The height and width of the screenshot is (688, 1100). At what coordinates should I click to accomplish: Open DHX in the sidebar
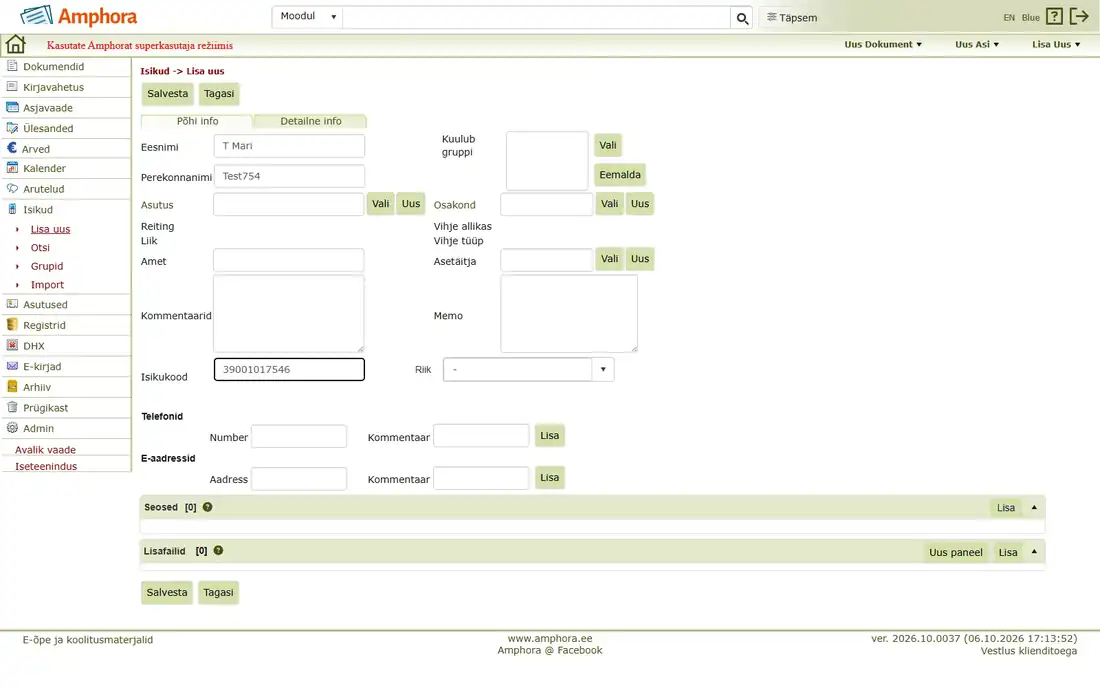click(34, 346)
